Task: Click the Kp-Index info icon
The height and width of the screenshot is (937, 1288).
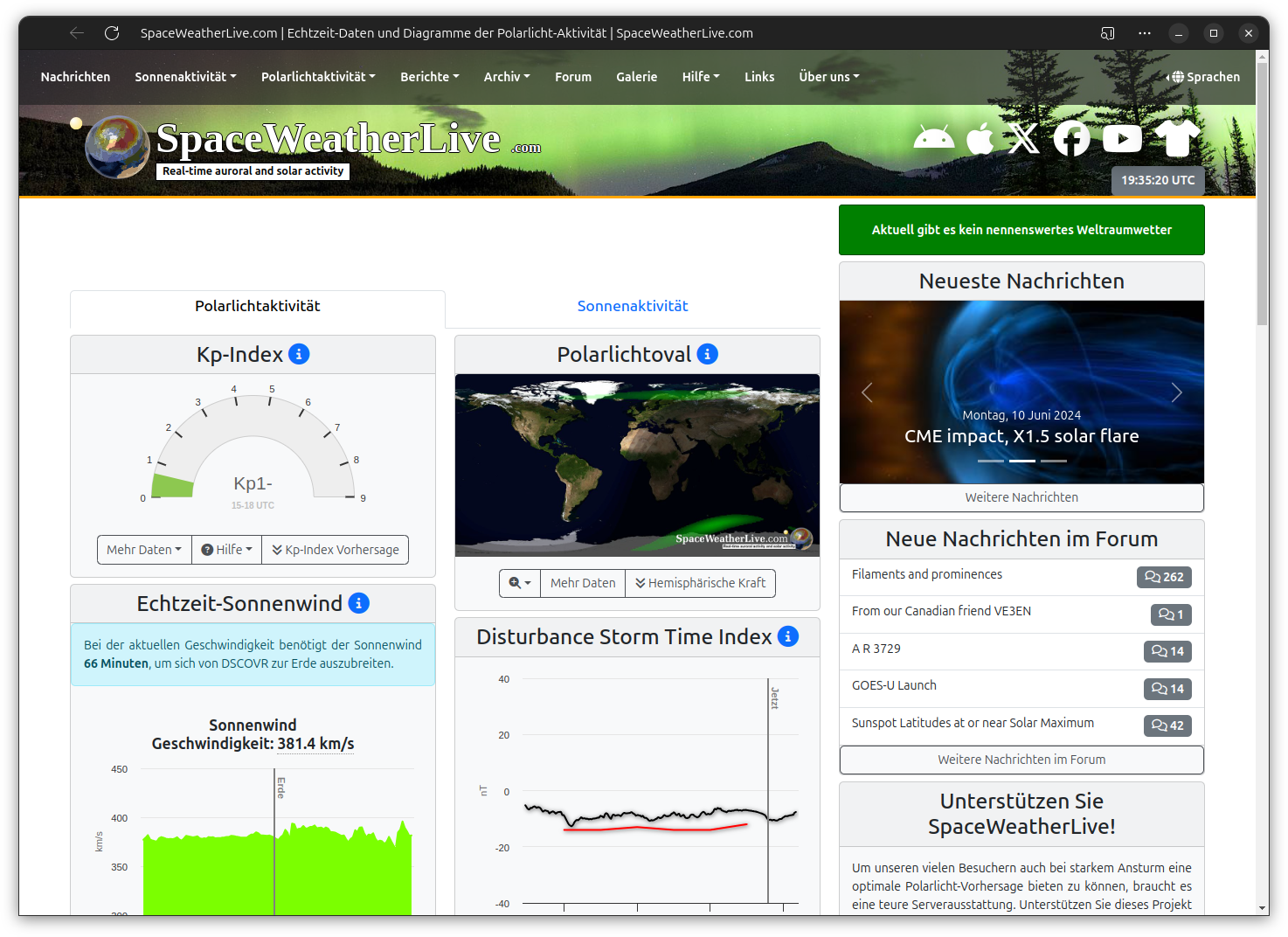Action: 299,354
